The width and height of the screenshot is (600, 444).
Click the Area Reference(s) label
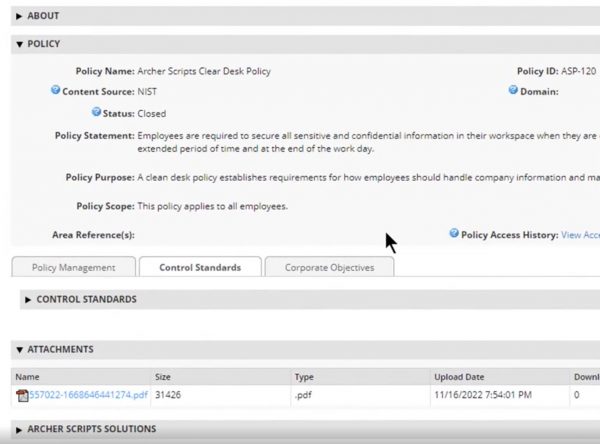click(93, 235)
